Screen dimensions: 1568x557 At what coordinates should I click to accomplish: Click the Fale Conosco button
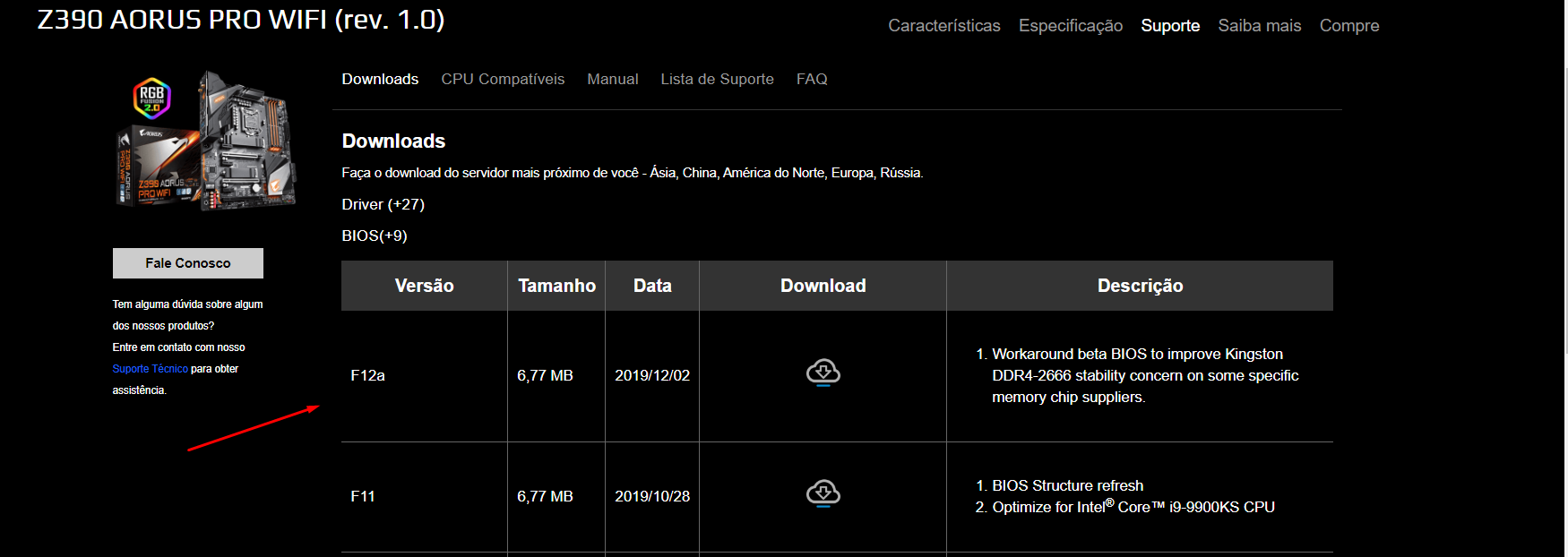pyautogui.click(x=188, y=263)
